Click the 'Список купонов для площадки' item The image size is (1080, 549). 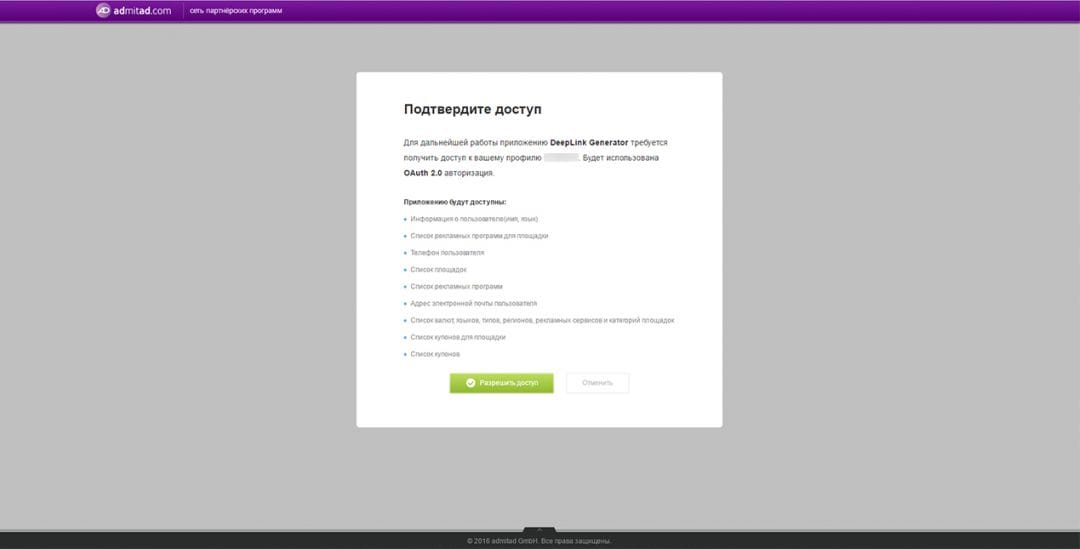(458, 337)
